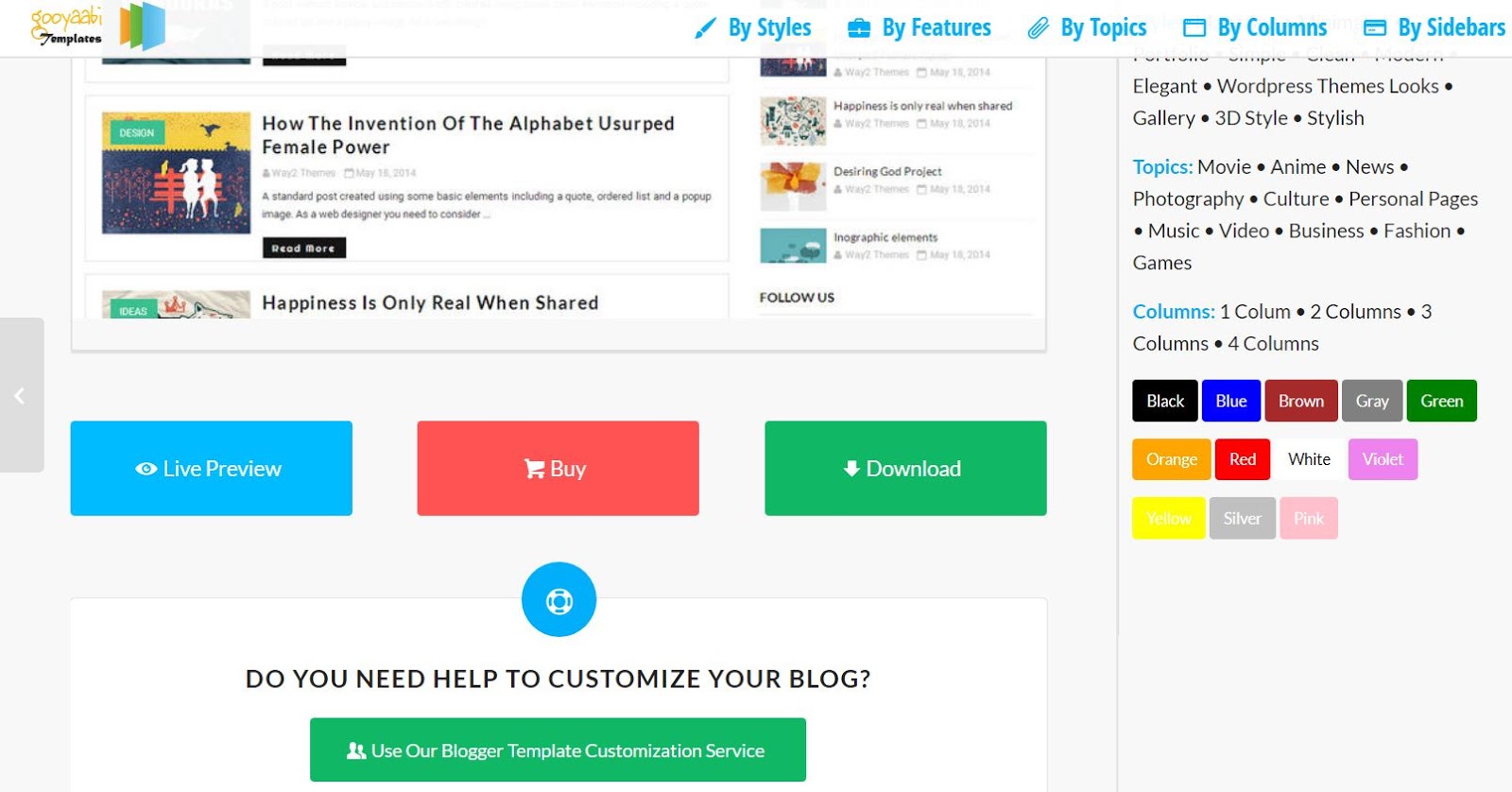The height and width of the screenshot is (792, 1512).
Task: Use Our Blogger Template Customization Service button
Action: [x=558, y=749]
